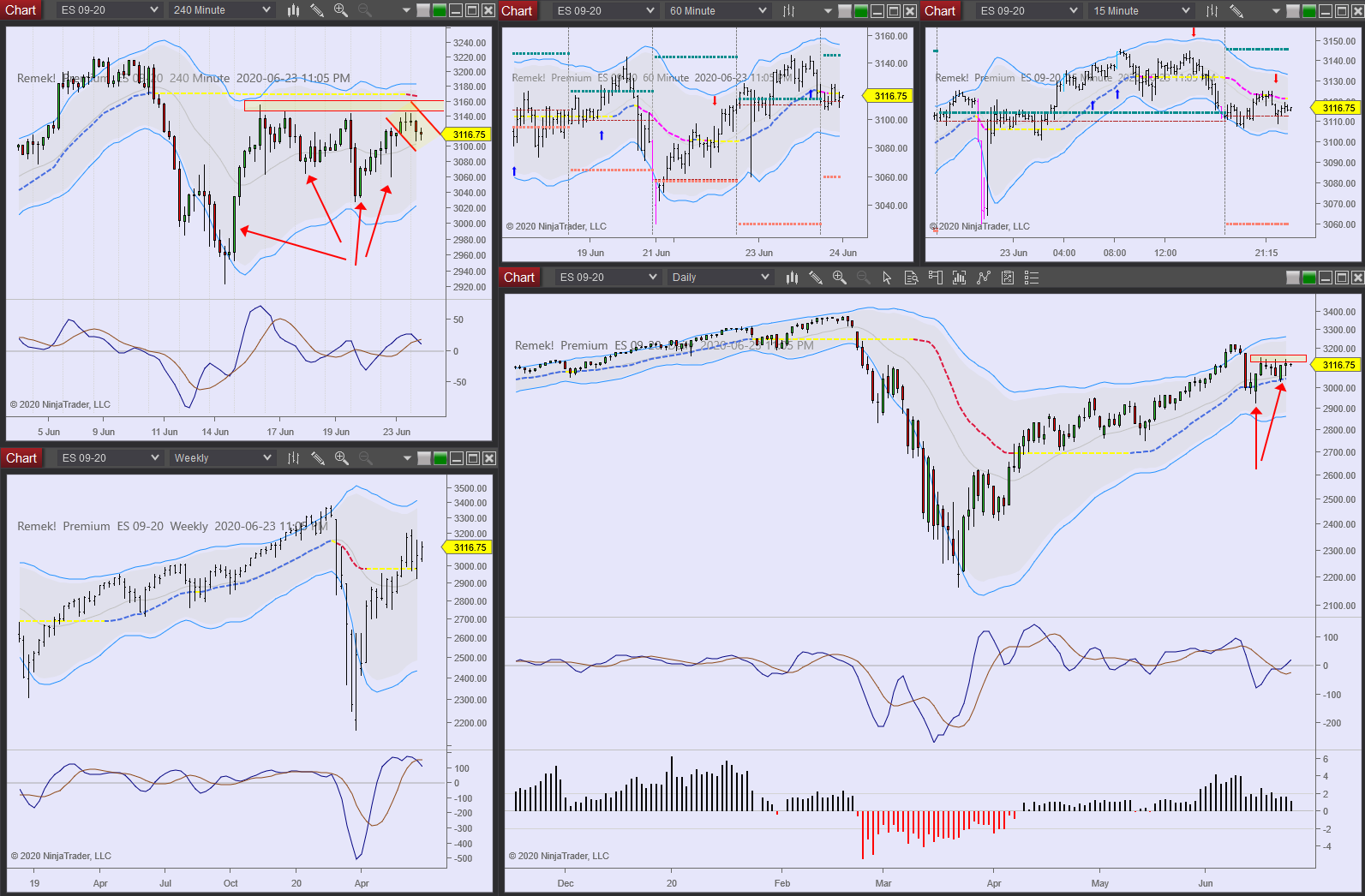1365x896 pixels.
Task: Open the ES 09-20 instrument dropdown in the 240 Minute chart
Action: point(110,10)
